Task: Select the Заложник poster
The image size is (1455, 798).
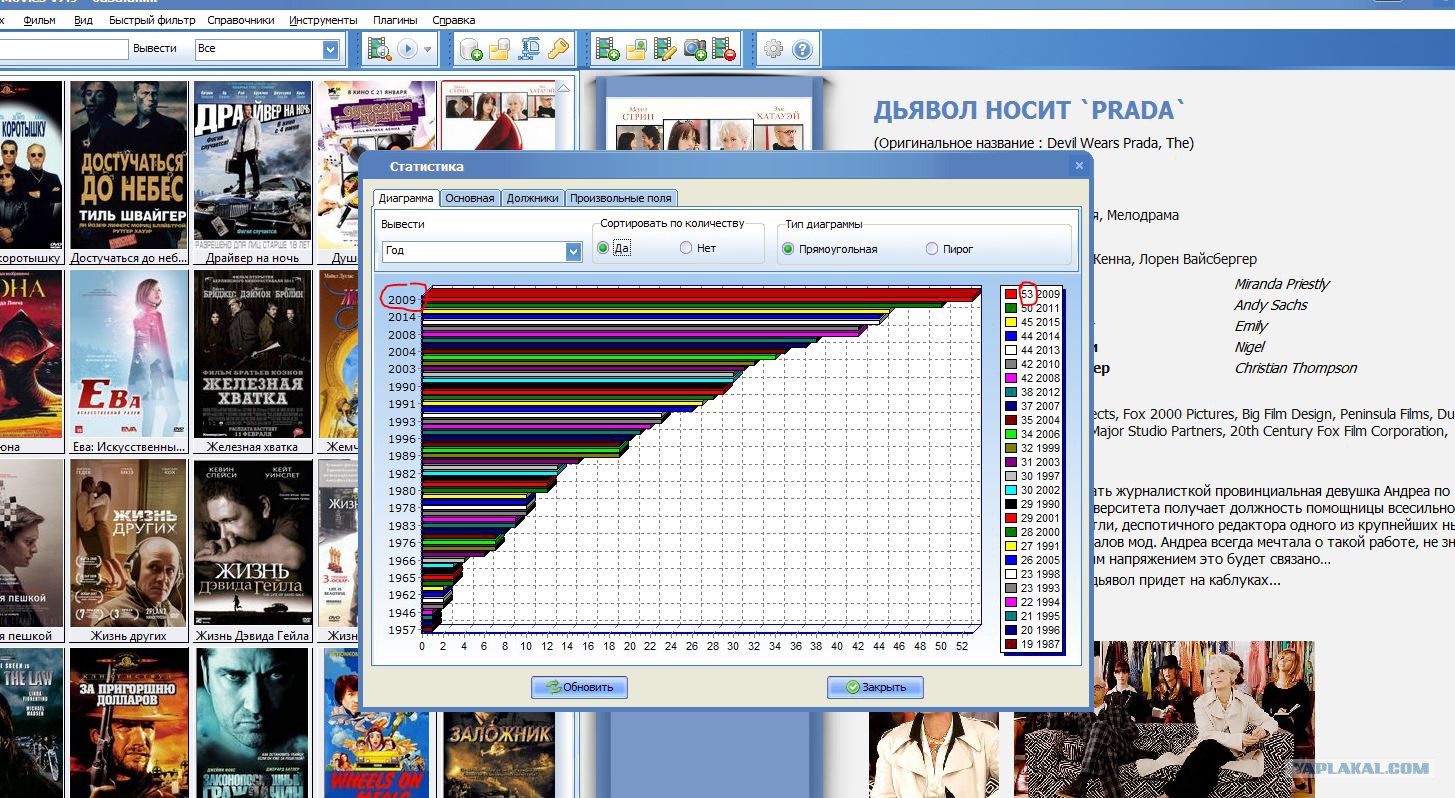Action: tap(499, 753)
